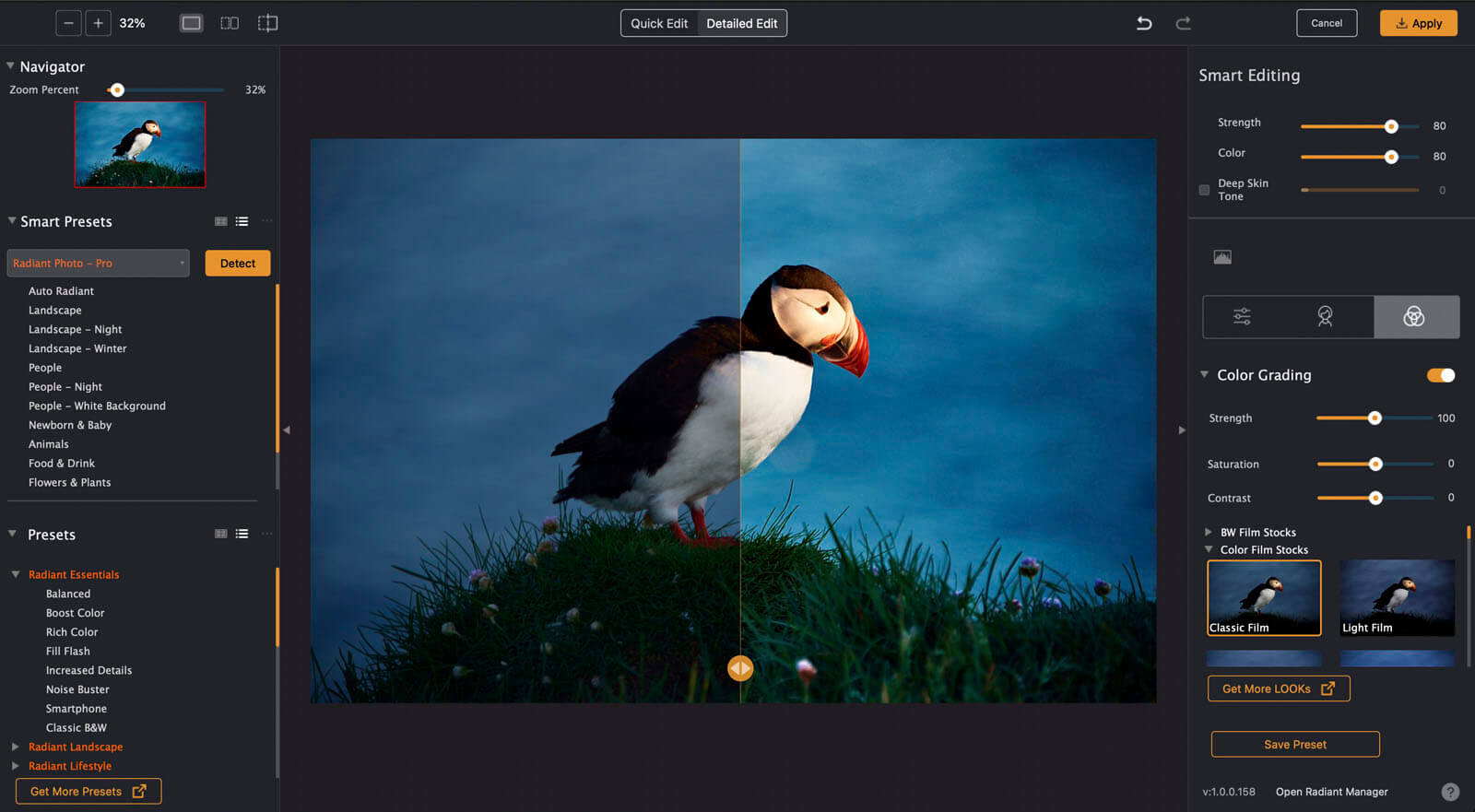Enable the Deep Skin Tone checkbox
The image size is (1475, 812).
1204,190
